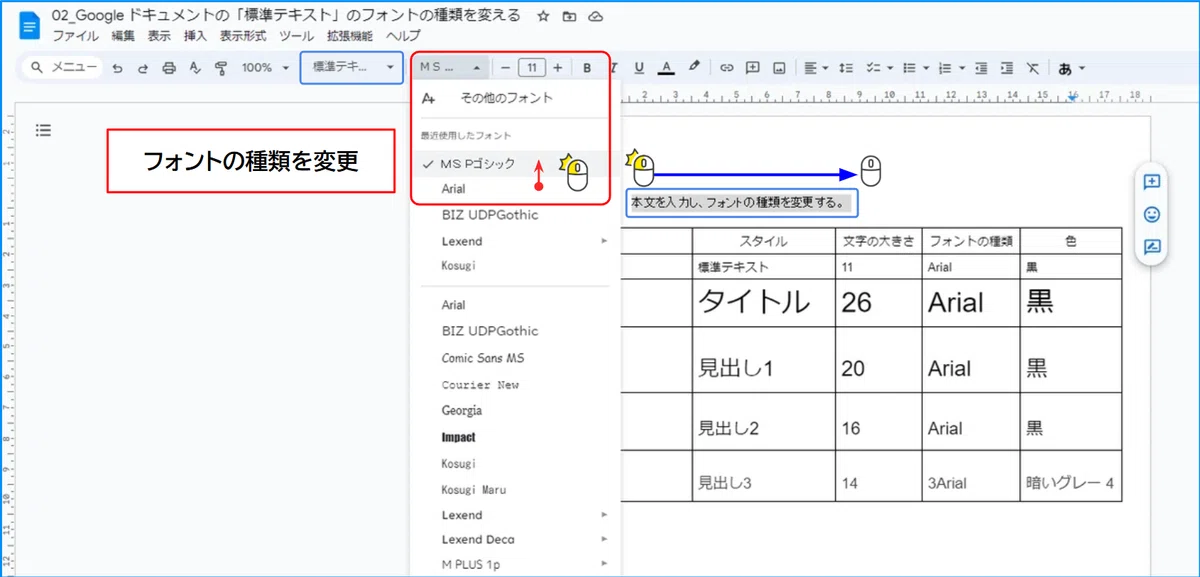Image resolution: width=1200 pixels, height=577 pixels.
Task: Open the 標準テキスト paragraph style dropdown
Action: pos(352,68)
